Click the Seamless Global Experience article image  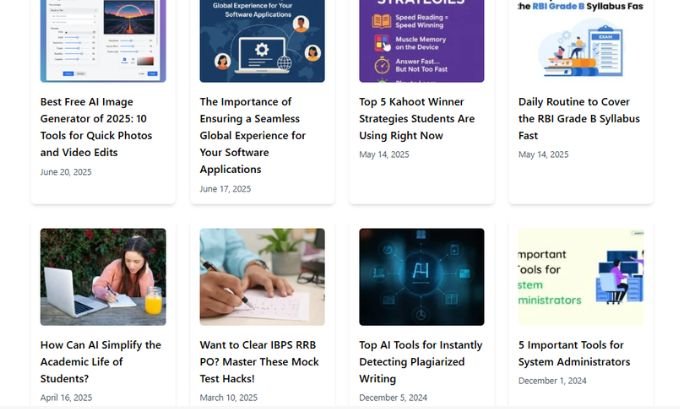tap(262, 41)
